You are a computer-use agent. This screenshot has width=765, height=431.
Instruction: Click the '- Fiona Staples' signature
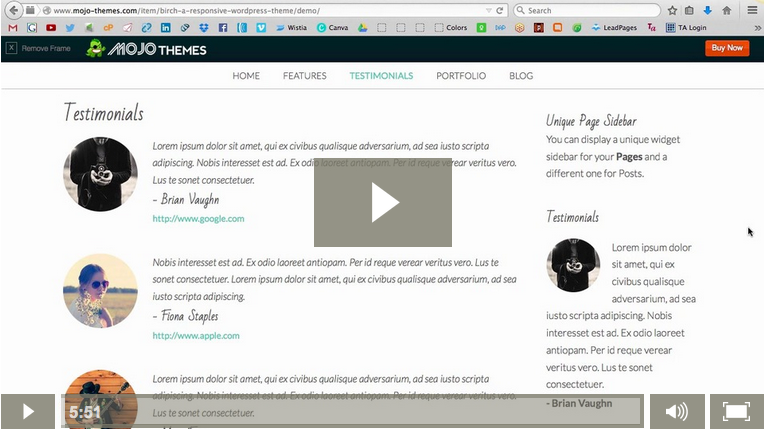185,316
